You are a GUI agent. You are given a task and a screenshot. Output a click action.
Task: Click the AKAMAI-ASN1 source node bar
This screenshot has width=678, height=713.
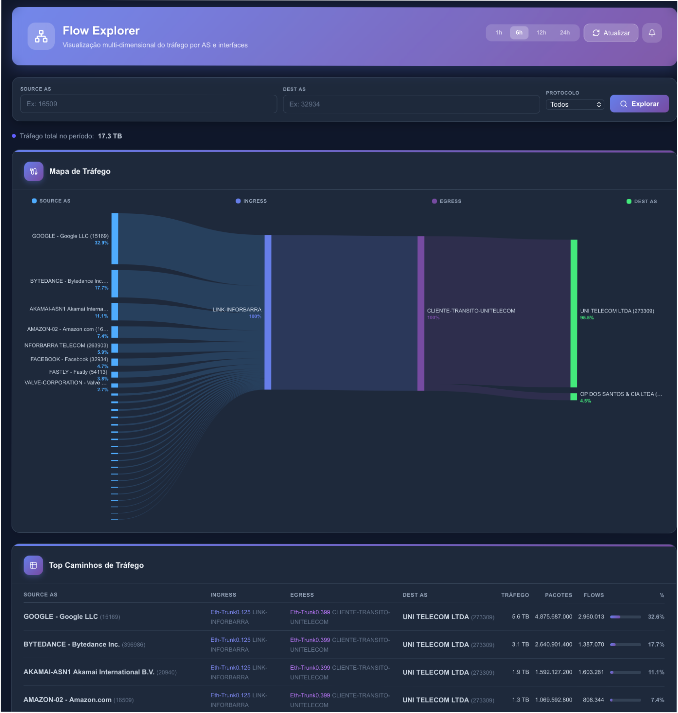coord(115,311)
